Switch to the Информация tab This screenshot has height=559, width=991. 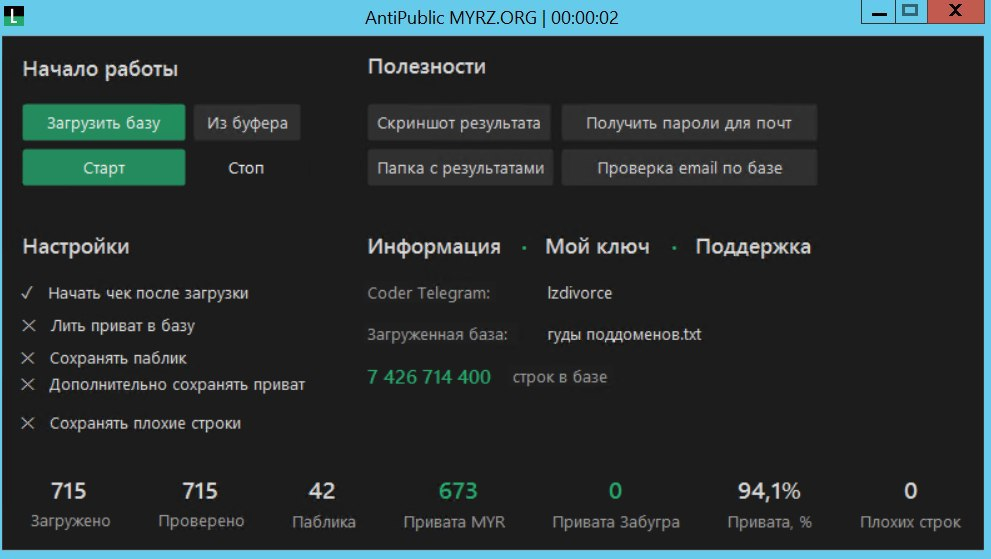tap(434, 246)
